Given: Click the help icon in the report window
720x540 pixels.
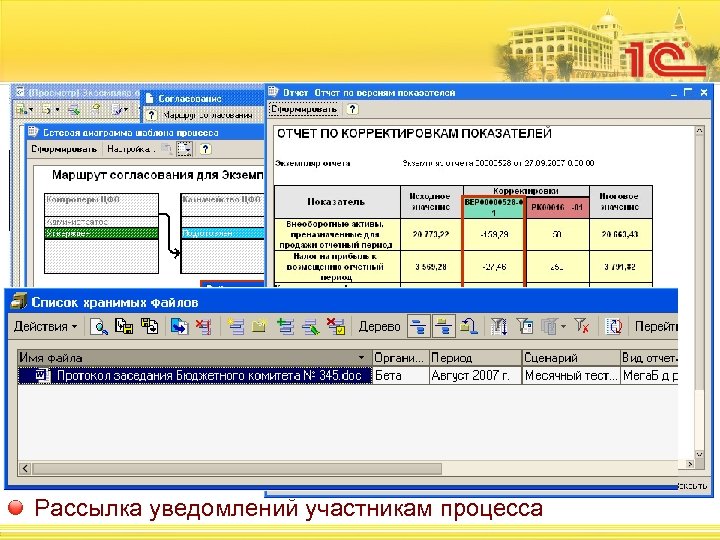Looking at the screenshot, I should [x=352, y=109].
